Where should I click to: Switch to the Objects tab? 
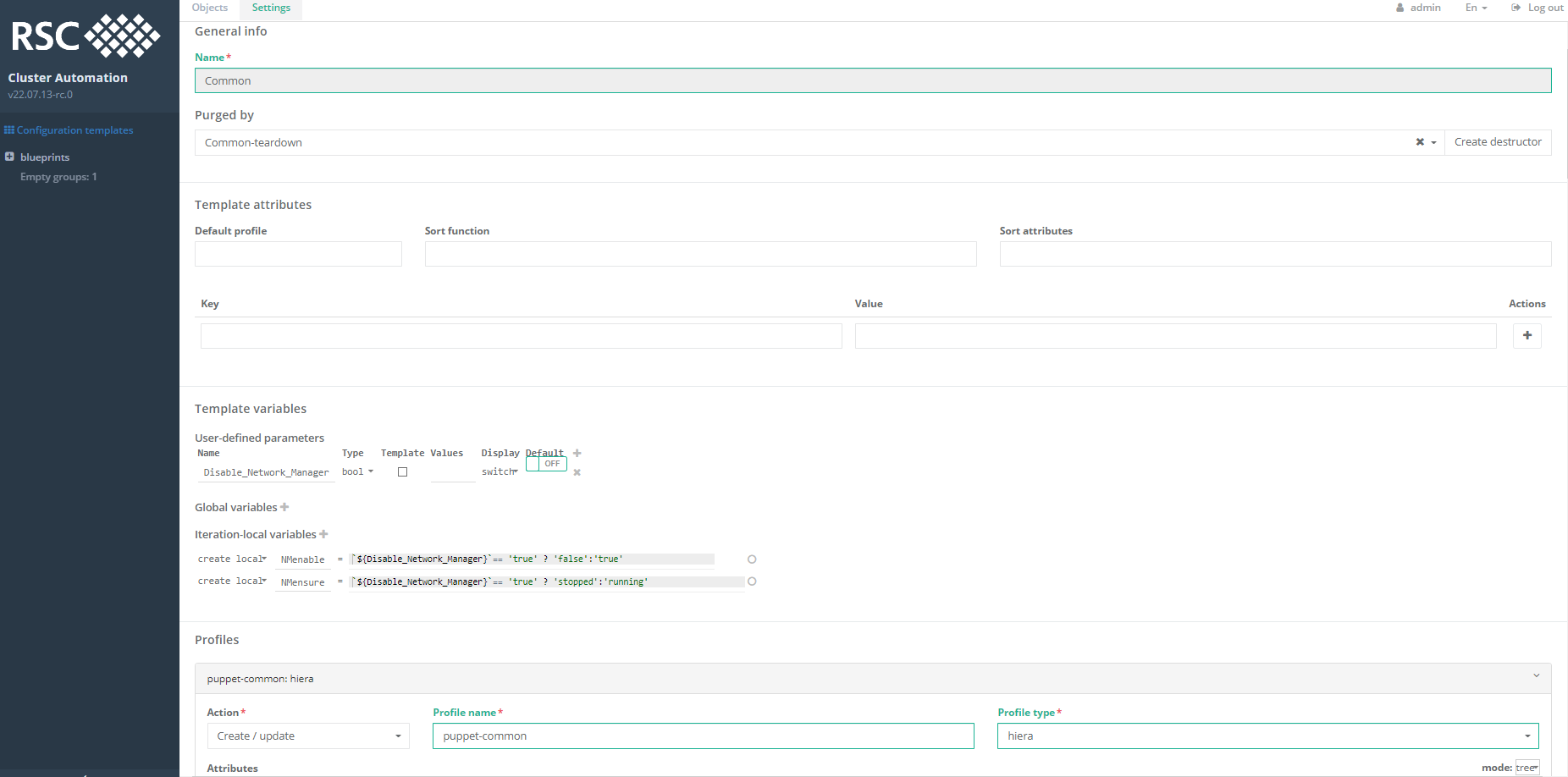(x=210, y=8)
